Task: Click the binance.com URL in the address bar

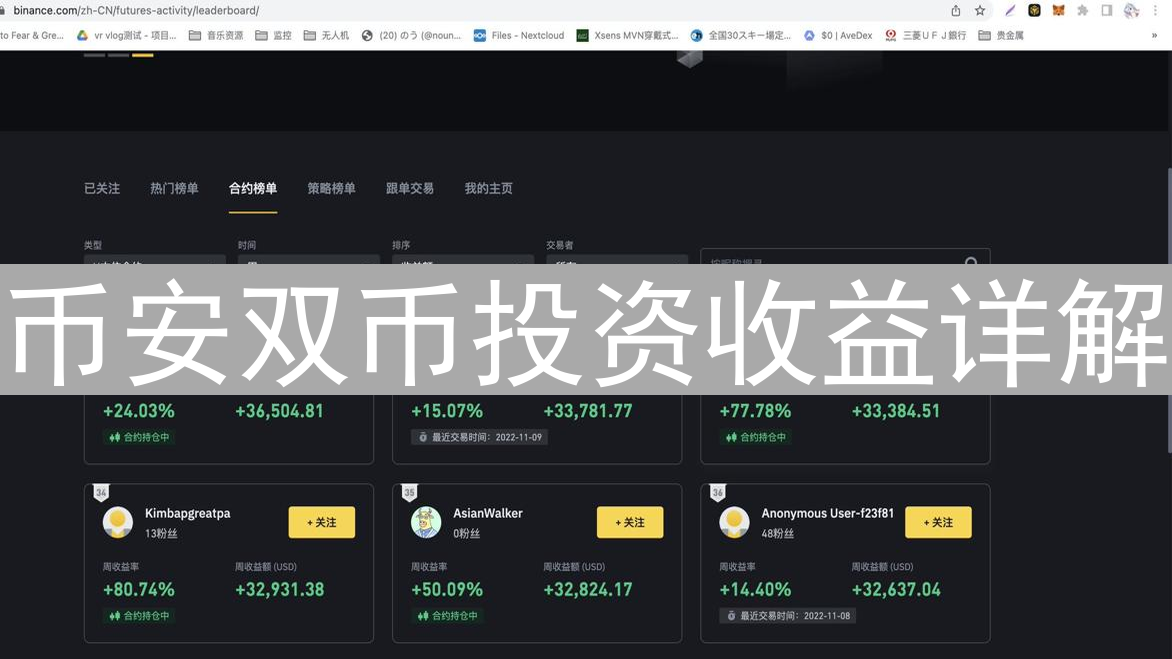Action: pos(136,10)
